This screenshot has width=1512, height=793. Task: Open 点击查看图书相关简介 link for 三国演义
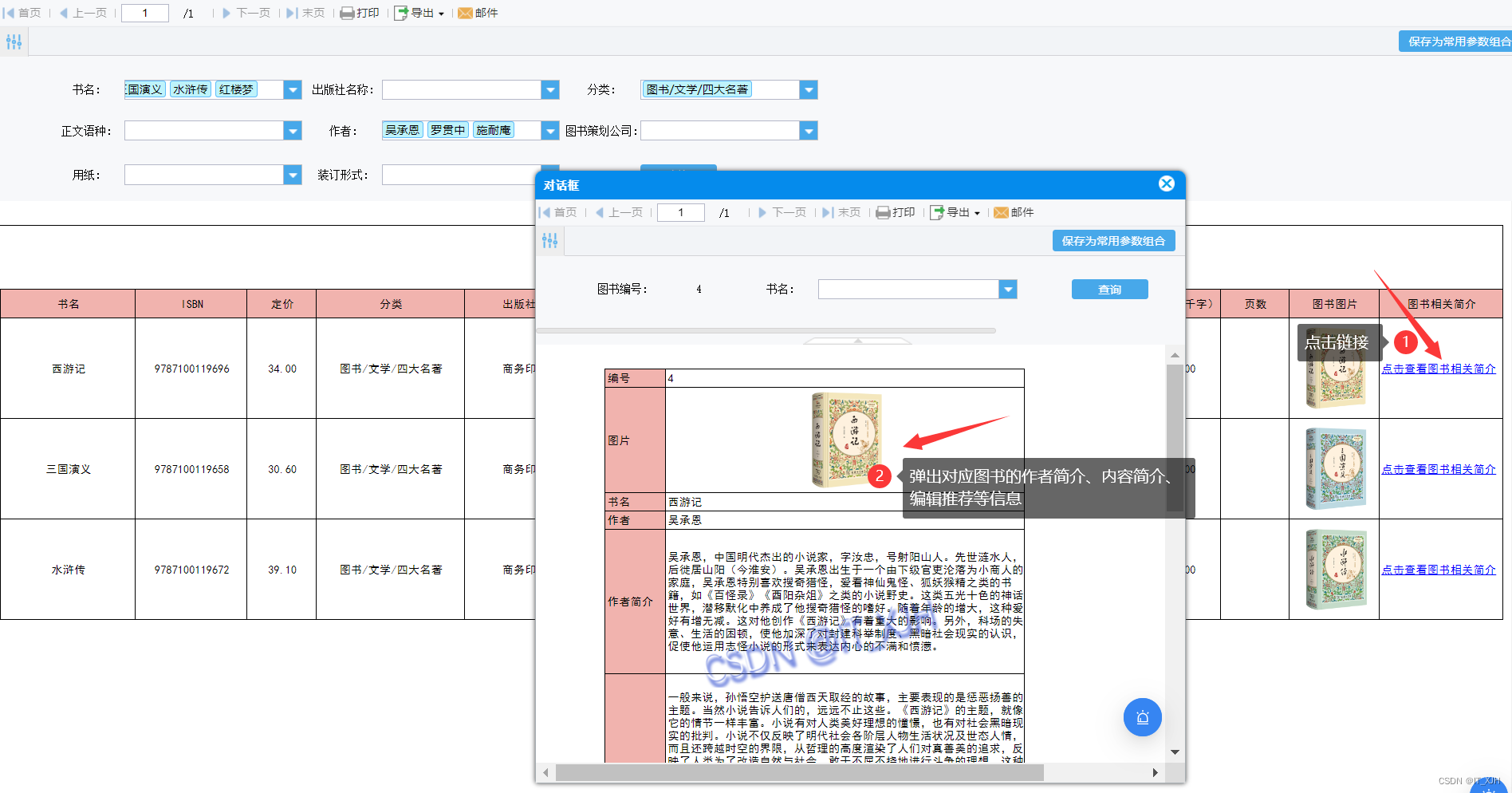pos(1439,469)
